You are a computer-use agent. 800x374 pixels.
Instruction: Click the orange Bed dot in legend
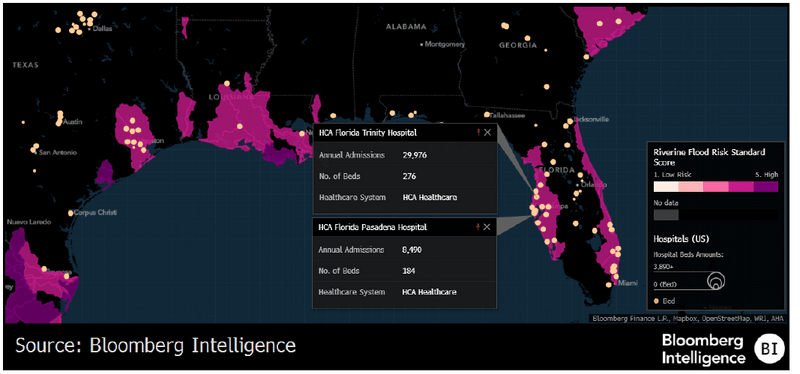657,301
